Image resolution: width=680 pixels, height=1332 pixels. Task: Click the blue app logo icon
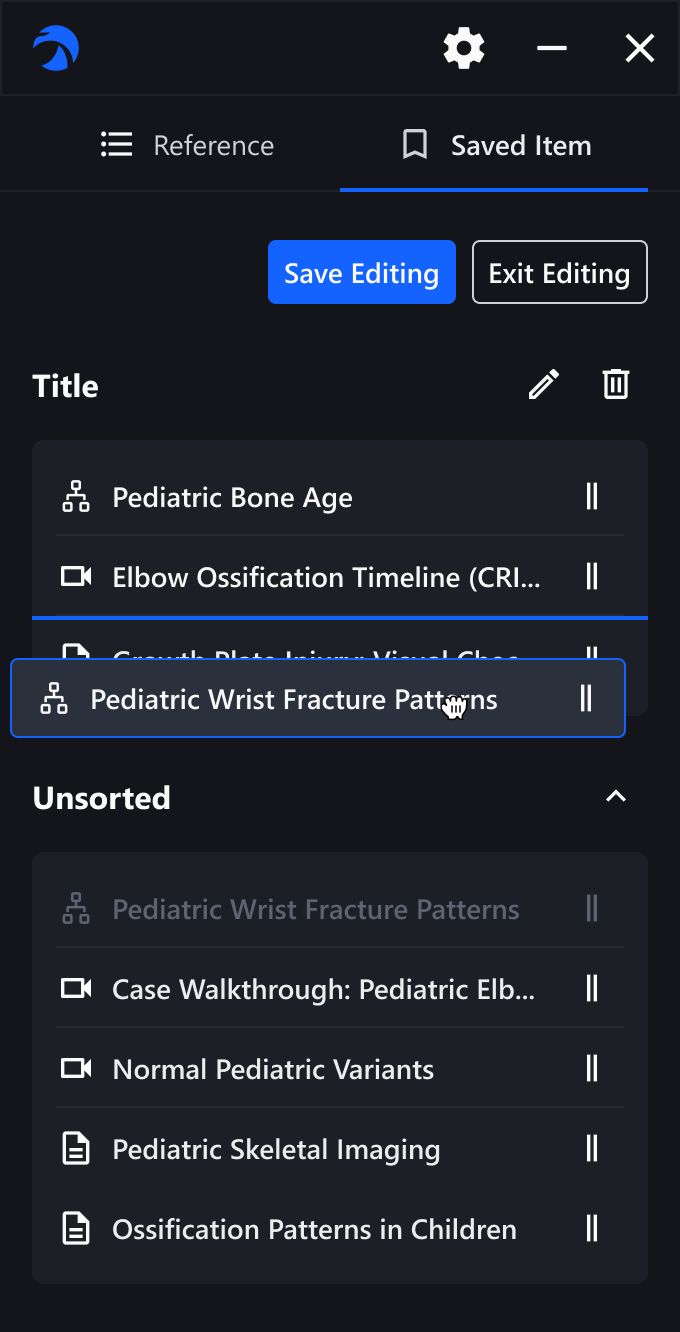pos(56,48)
